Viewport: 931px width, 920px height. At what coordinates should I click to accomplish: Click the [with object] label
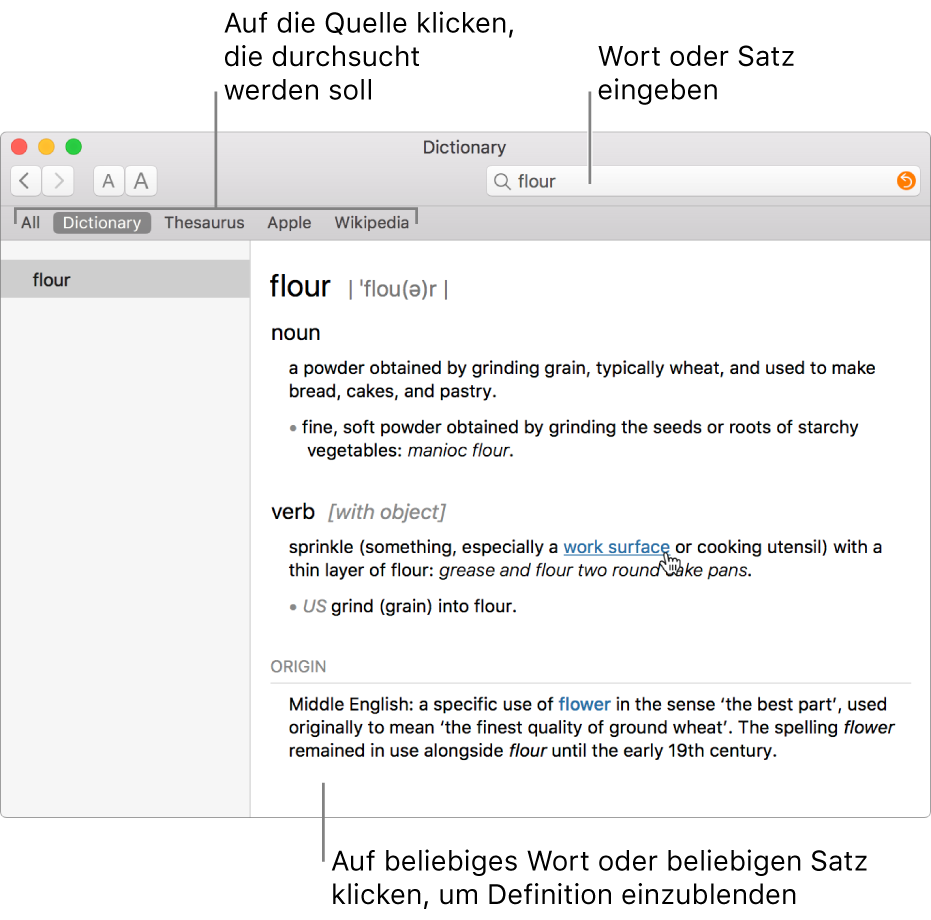point(387,512)
